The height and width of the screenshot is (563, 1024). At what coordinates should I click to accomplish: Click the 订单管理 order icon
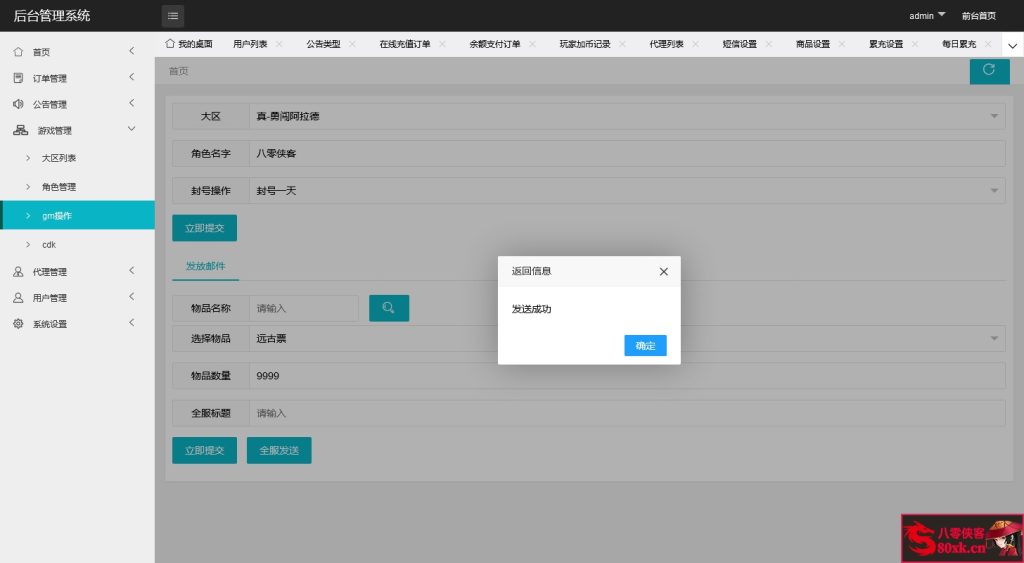tap(18, 78)
